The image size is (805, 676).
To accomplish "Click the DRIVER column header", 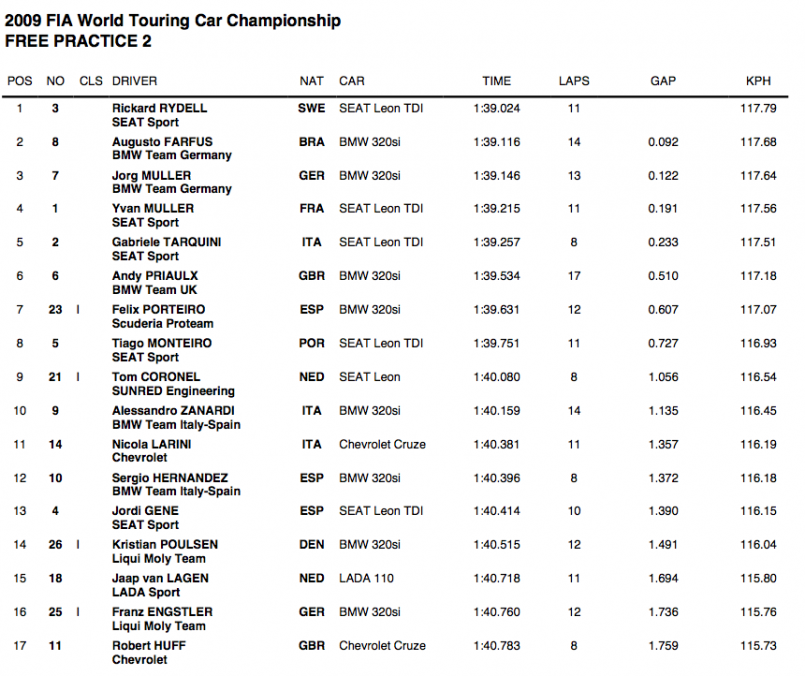I will (134, 81).
